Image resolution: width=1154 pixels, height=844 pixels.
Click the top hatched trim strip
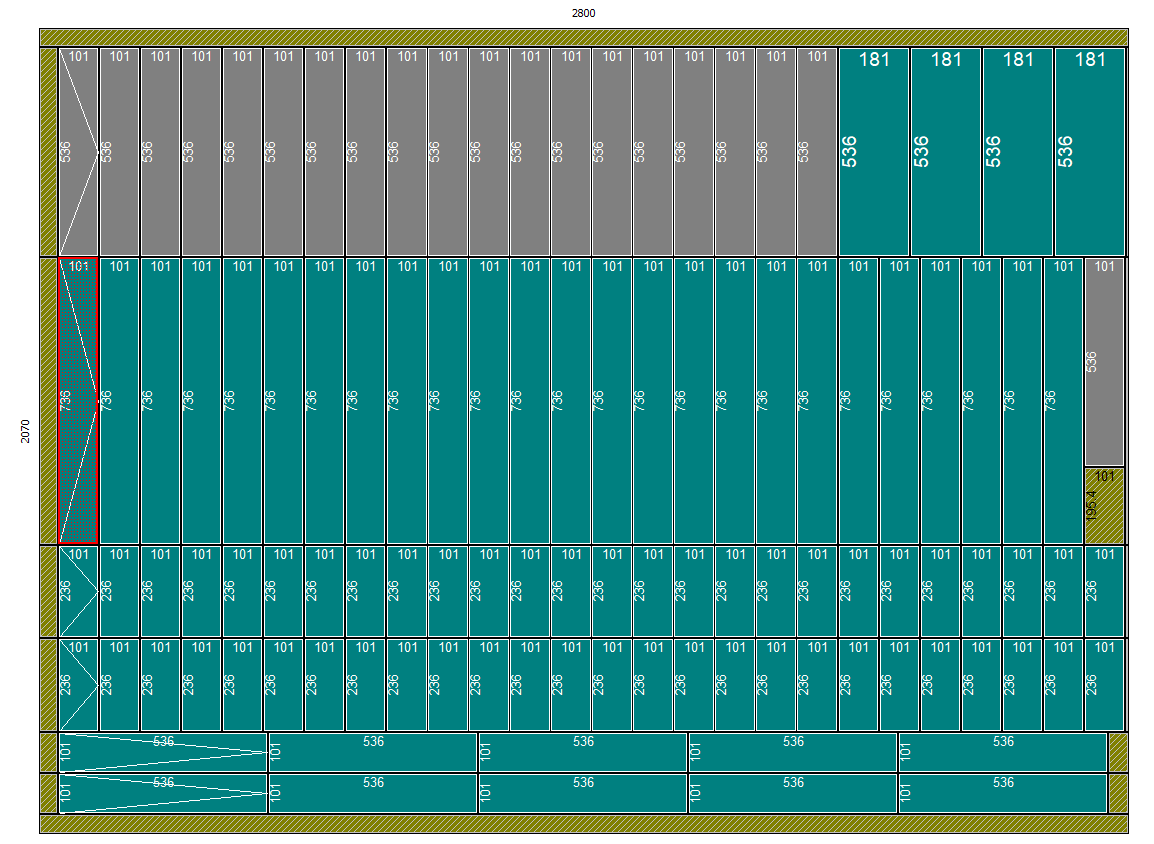[583, 37]
